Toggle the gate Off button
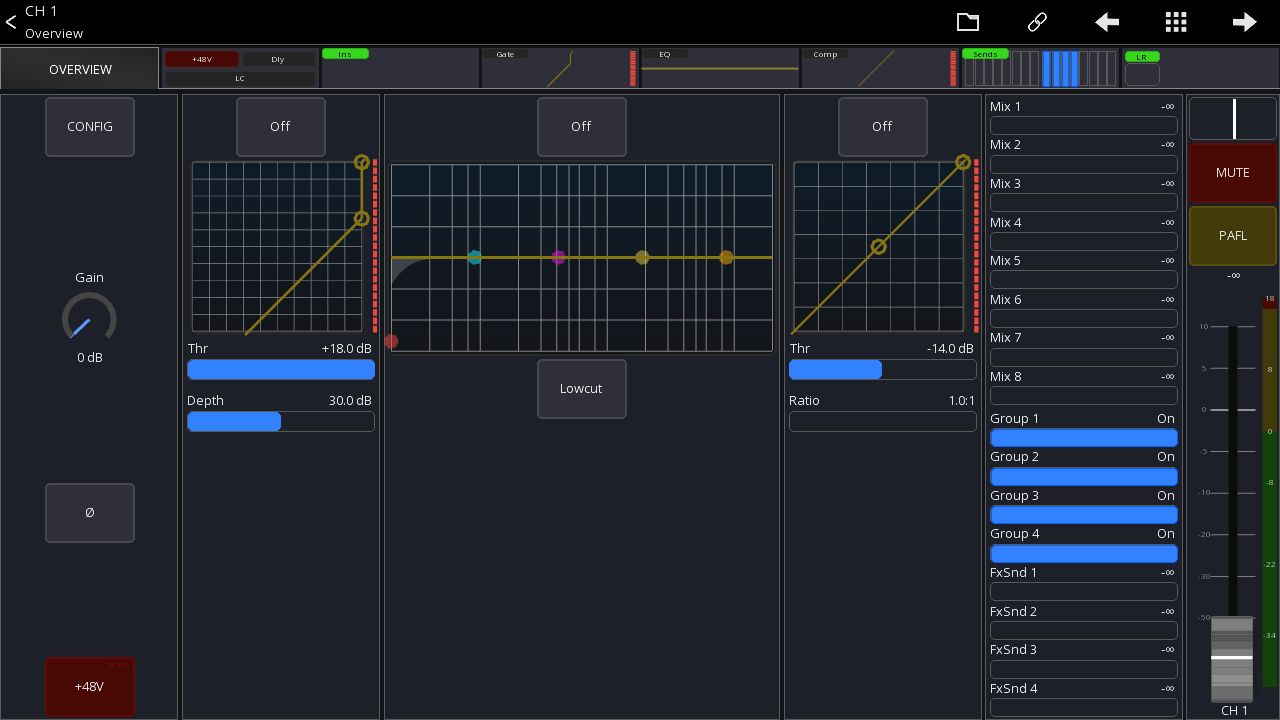Image resolution: width=1280 pixels, height=720 pixels. click(x=280, y=127)
